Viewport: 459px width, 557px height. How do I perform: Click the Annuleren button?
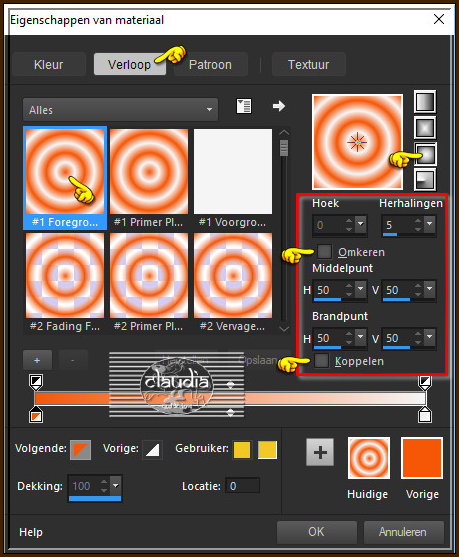pyautogui.click(x=404, y=532)
